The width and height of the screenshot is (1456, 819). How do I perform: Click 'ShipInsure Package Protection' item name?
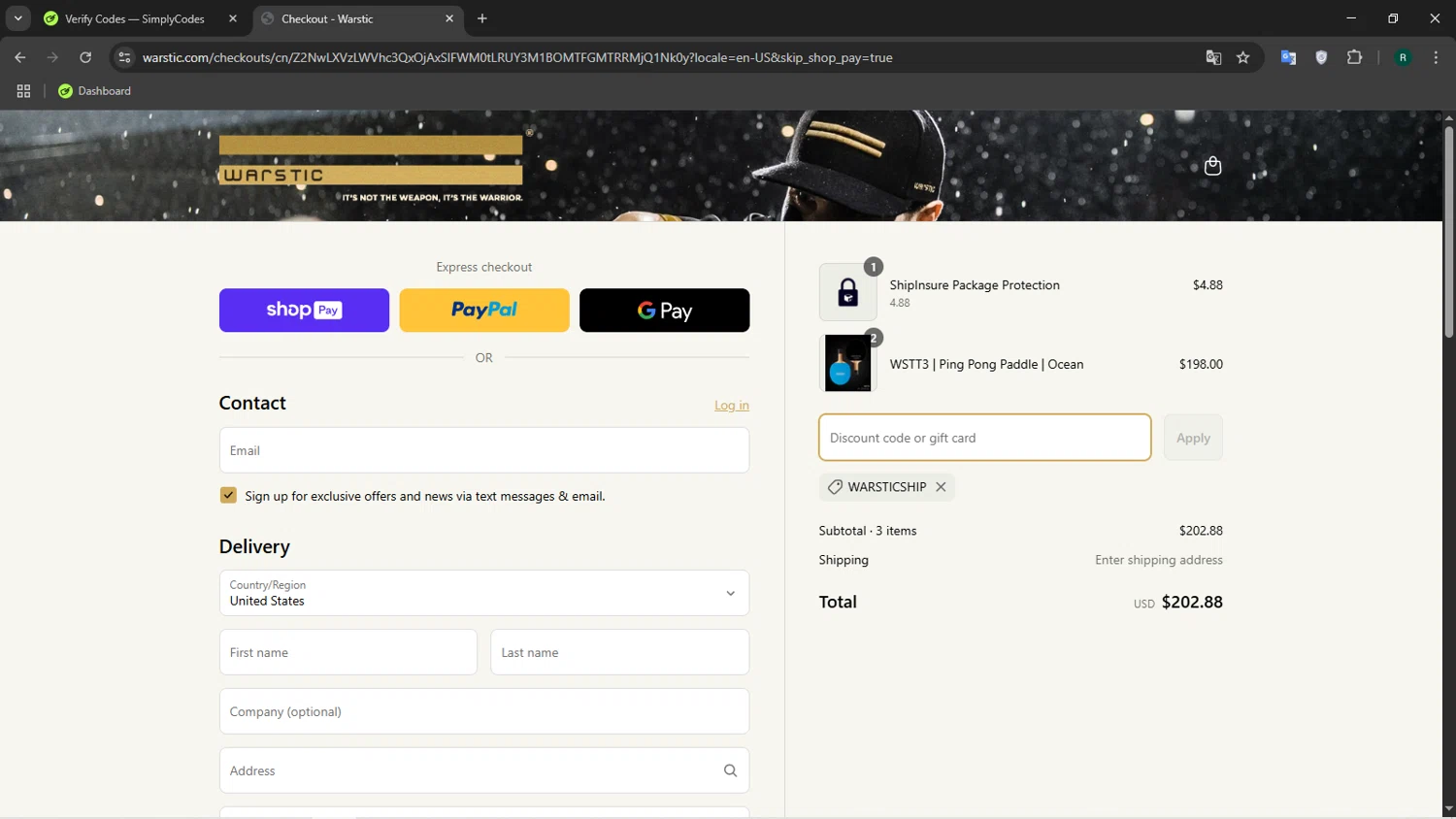pyautogui.click(x=975, y=285)
